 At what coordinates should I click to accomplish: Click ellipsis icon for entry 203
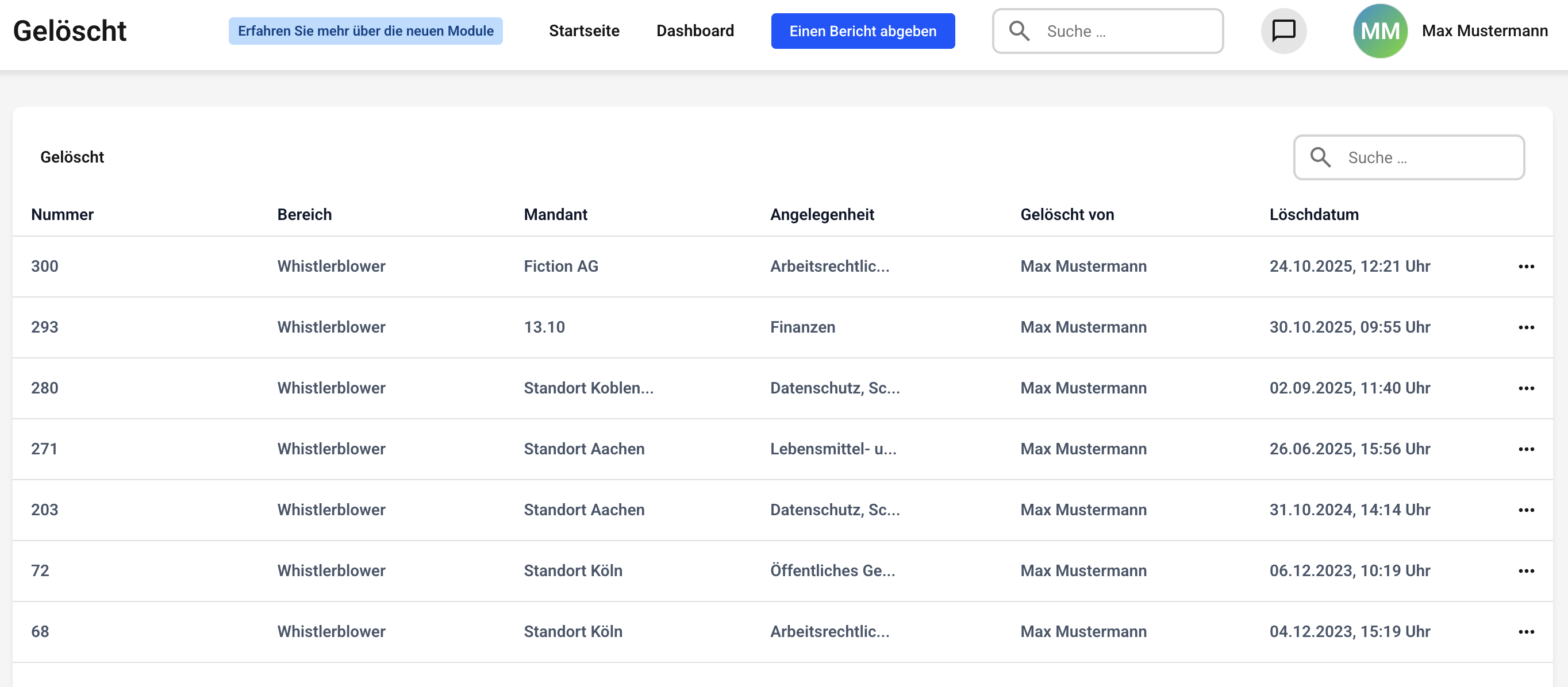(x=1525, y=510)
